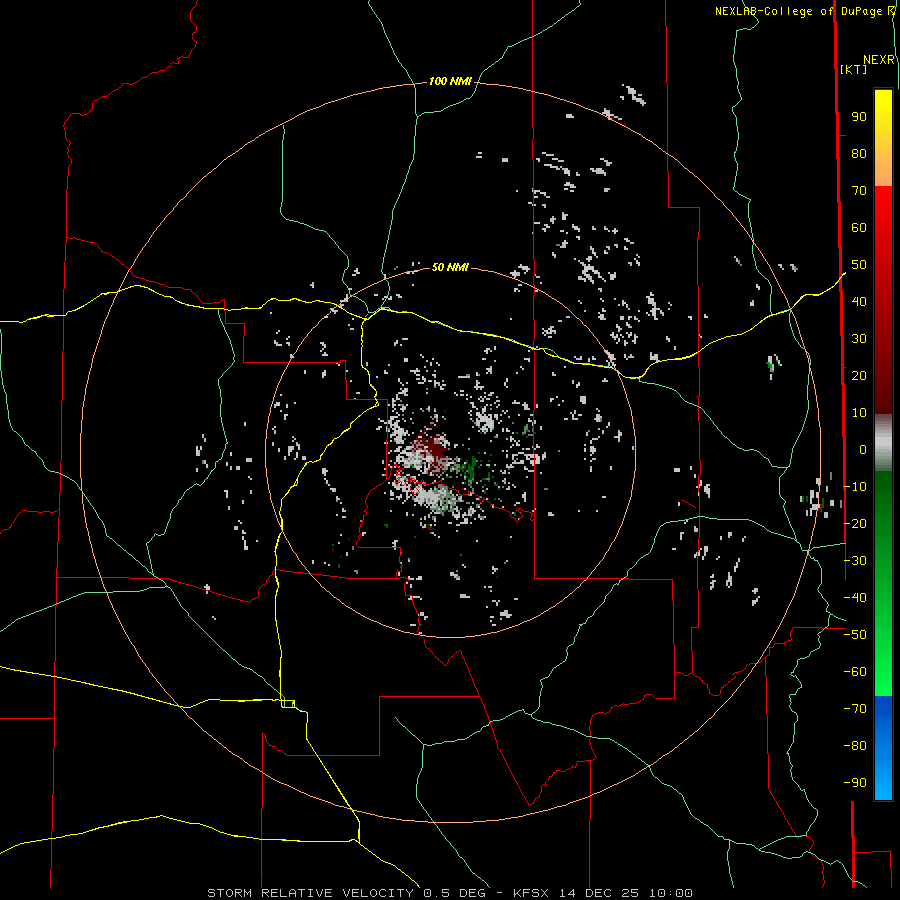The height and width of the screenshot is (900, 900).
Task: Pick the bright red color bar segment
Action: [883, 210]
